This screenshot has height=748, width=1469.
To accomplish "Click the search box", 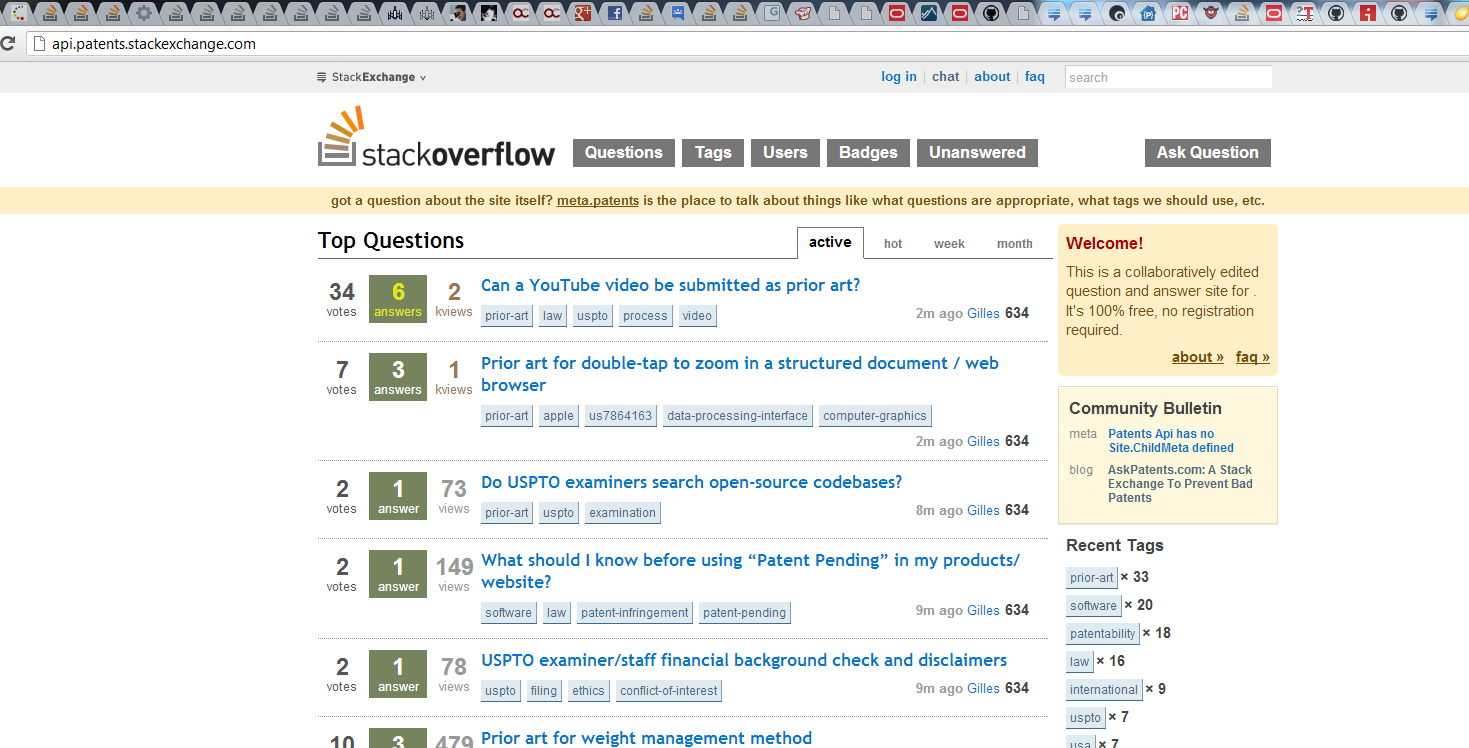I will pos(1168,77).
